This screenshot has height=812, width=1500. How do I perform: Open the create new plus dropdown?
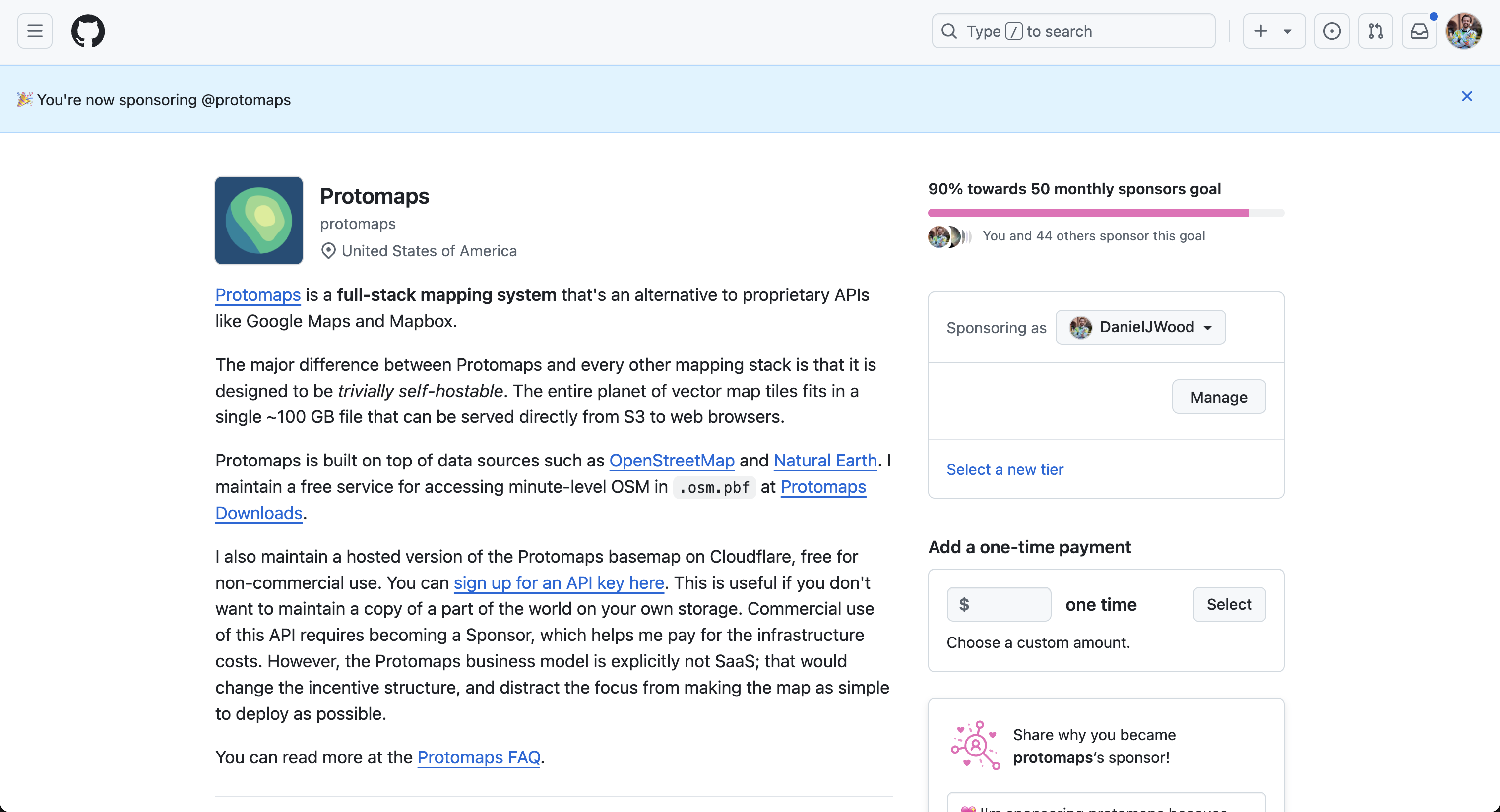[x=1273, y=31]
